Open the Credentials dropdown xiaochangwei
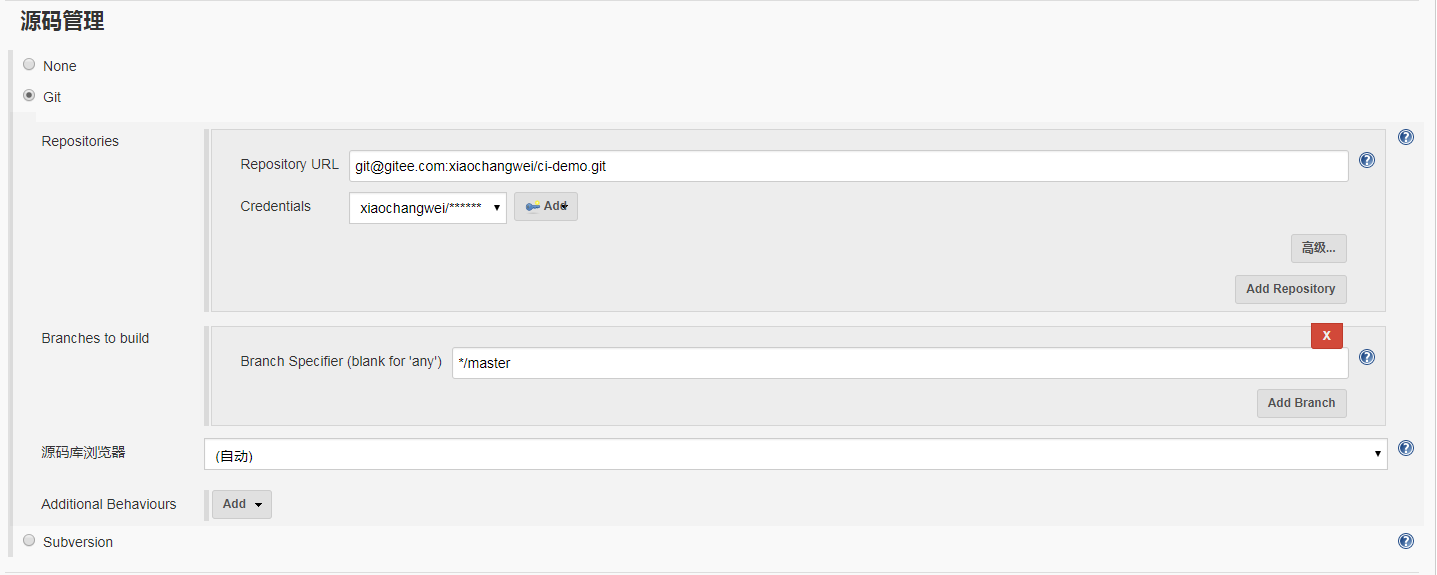Viewport: 1437px width, 575px height. [428, 208]
